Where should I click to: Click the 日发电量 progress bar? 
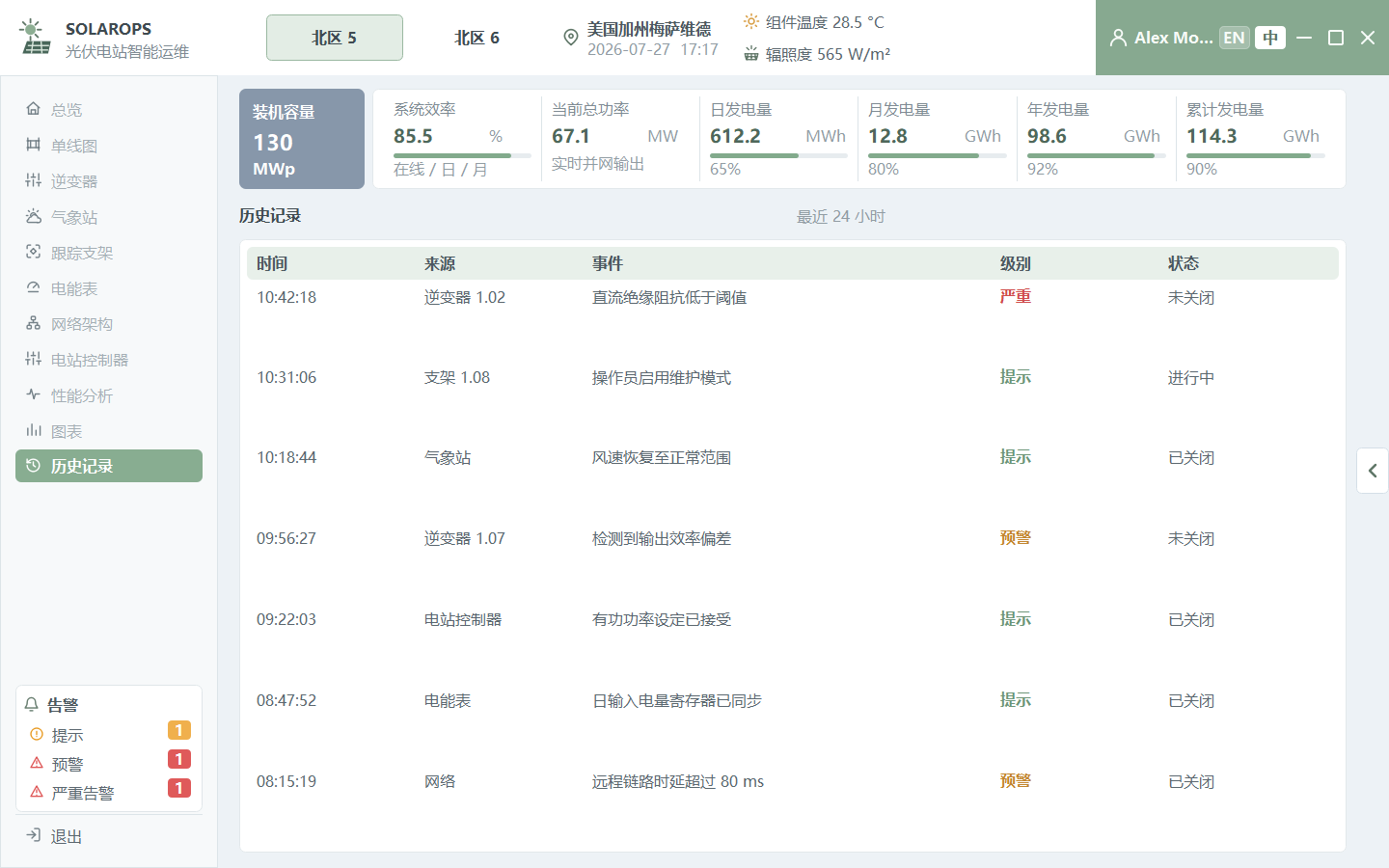pyautogui.click(x=778, y=155)
